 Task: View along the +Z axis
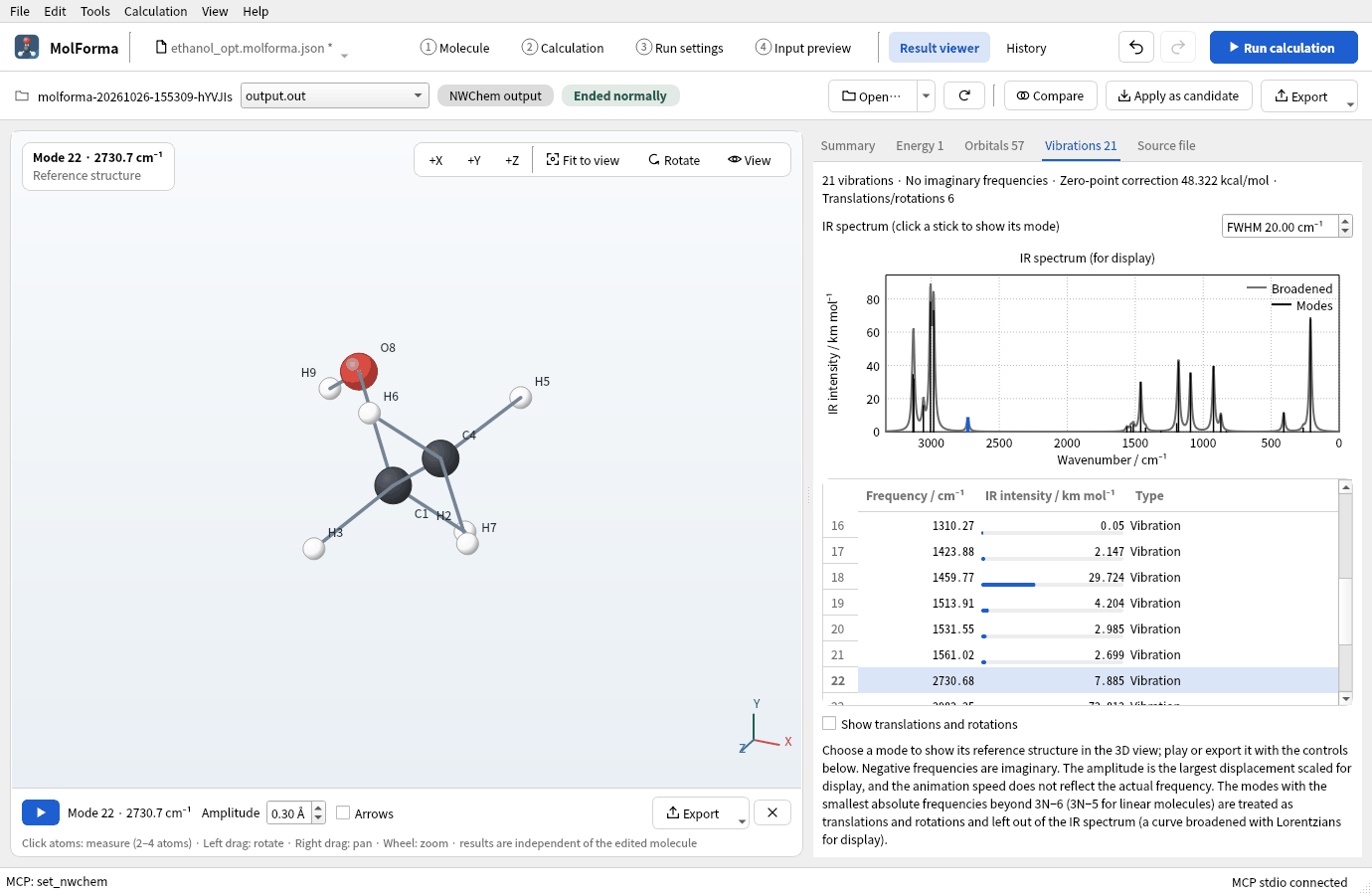512,160
